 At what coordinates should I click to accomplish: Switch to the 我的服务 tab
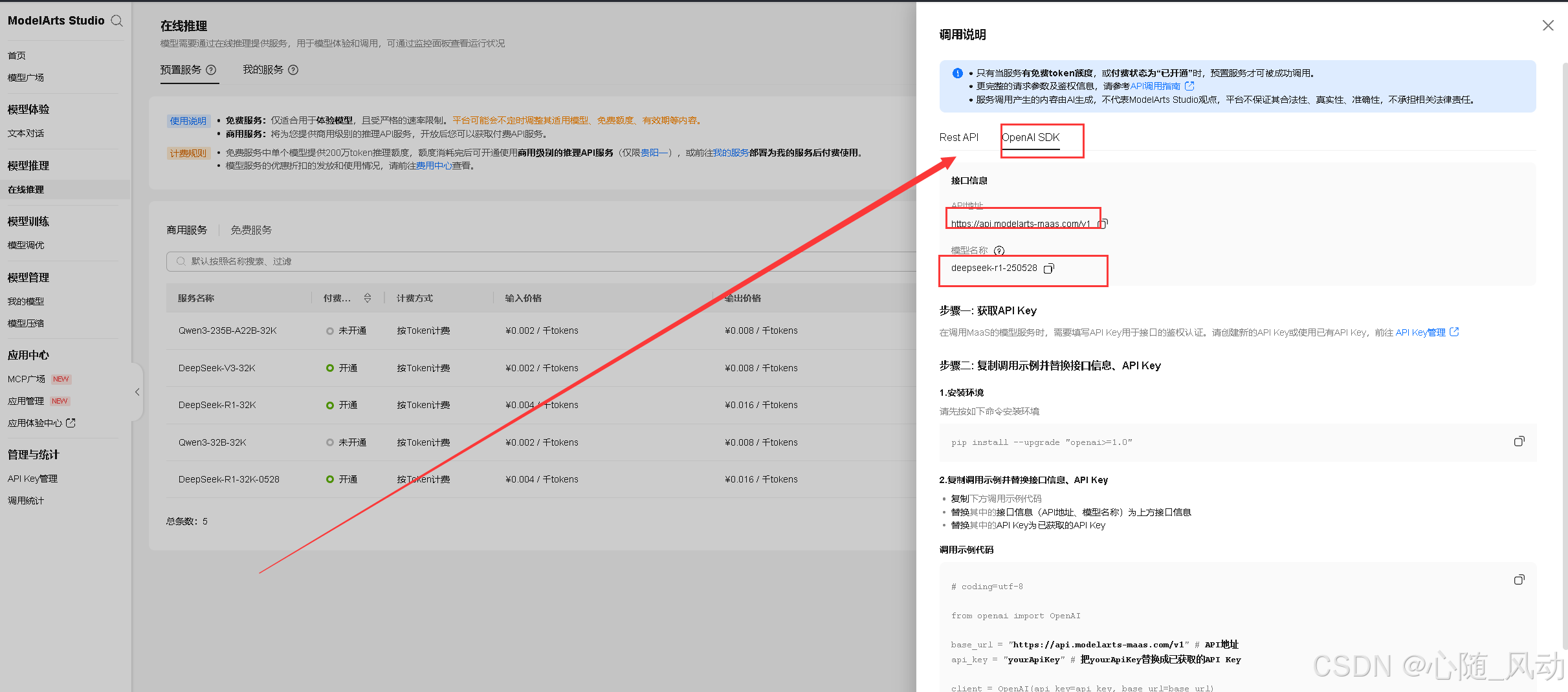(x=263, y=70)
